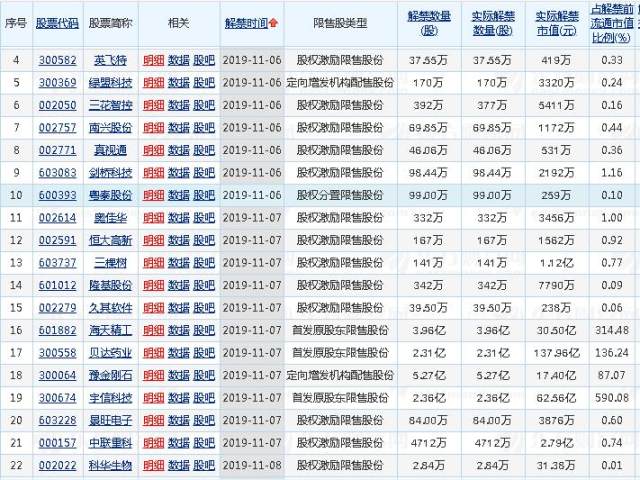Open stock name 隆基股份
The height and width of the screenshot is (480, 640).
click(x=111, y=285)
